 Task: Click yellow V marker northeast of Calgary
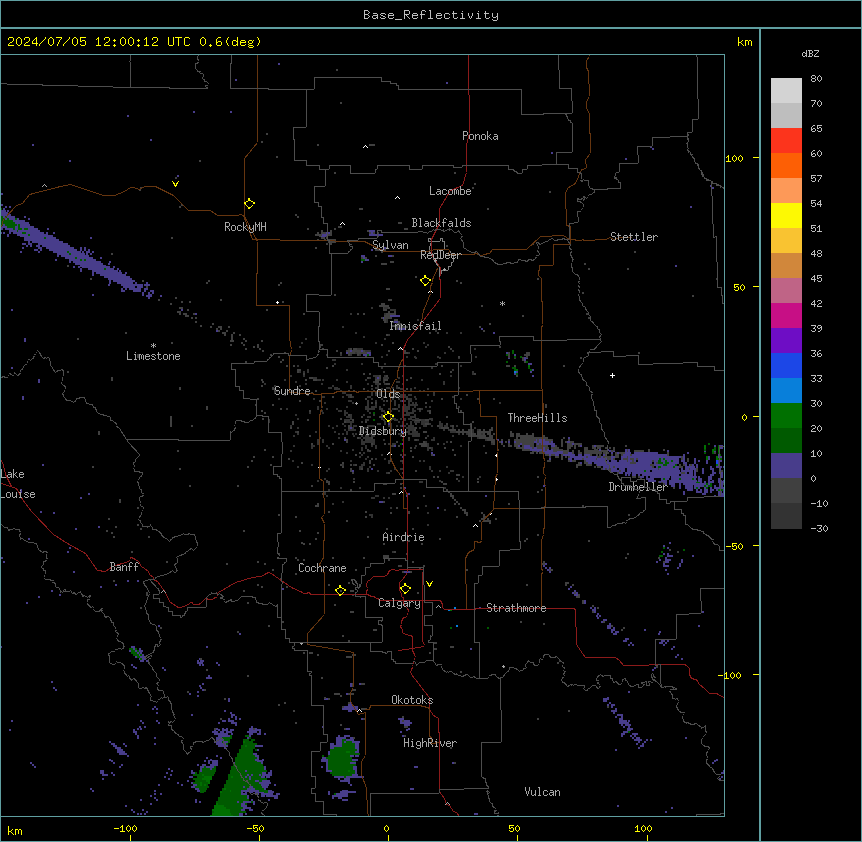[x=429, y=584]
